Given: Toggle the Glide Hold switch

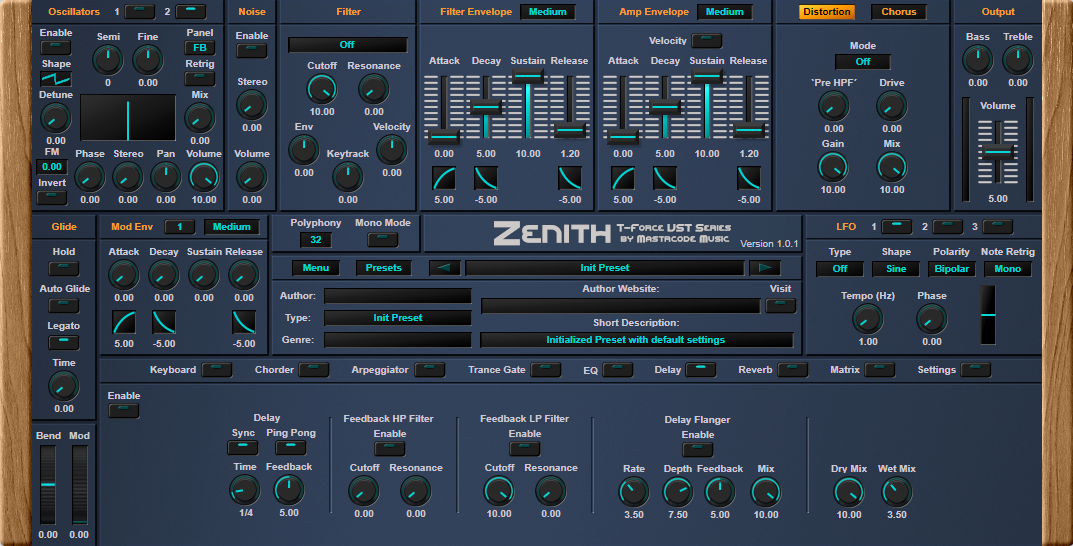Looking at the screenshot, I should pos(64,268).
